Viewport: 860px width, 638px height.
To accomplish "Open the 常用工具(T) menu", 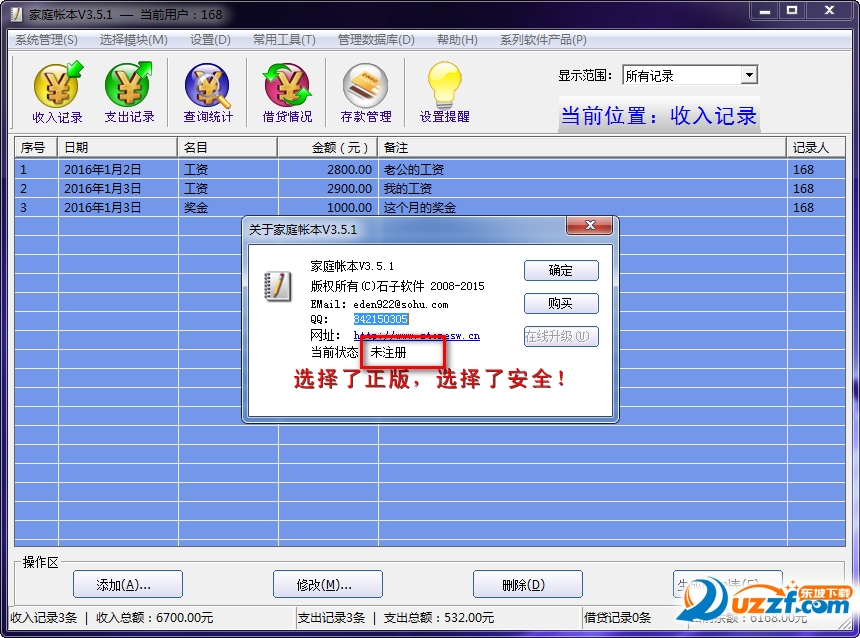I will 284,40.
